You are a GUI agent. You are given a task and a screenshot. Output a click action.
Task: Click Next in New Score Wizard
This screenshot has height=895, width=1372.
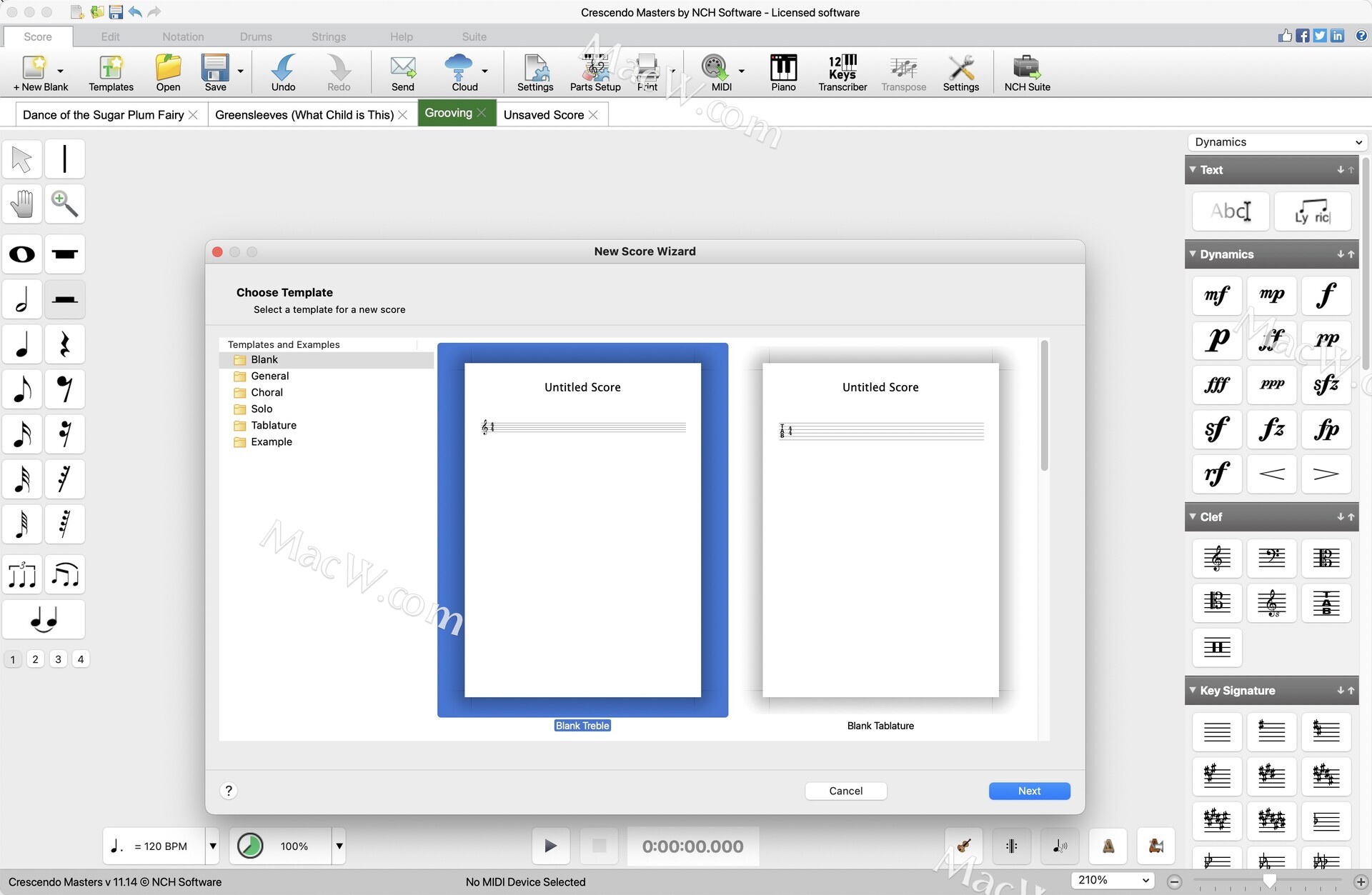click(x=1029, y=791)
